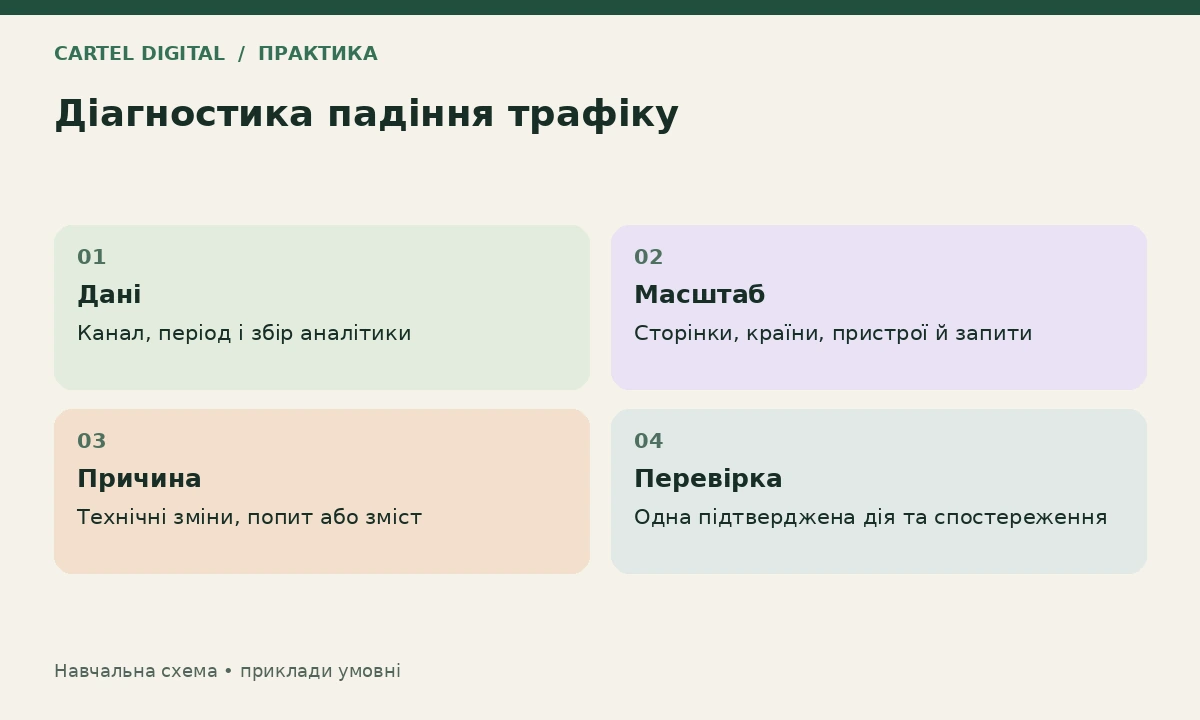Viewport: 1200px width, 720px height.
Task: Select text Канал, період і збір аналітики
Action: (244, 334)
